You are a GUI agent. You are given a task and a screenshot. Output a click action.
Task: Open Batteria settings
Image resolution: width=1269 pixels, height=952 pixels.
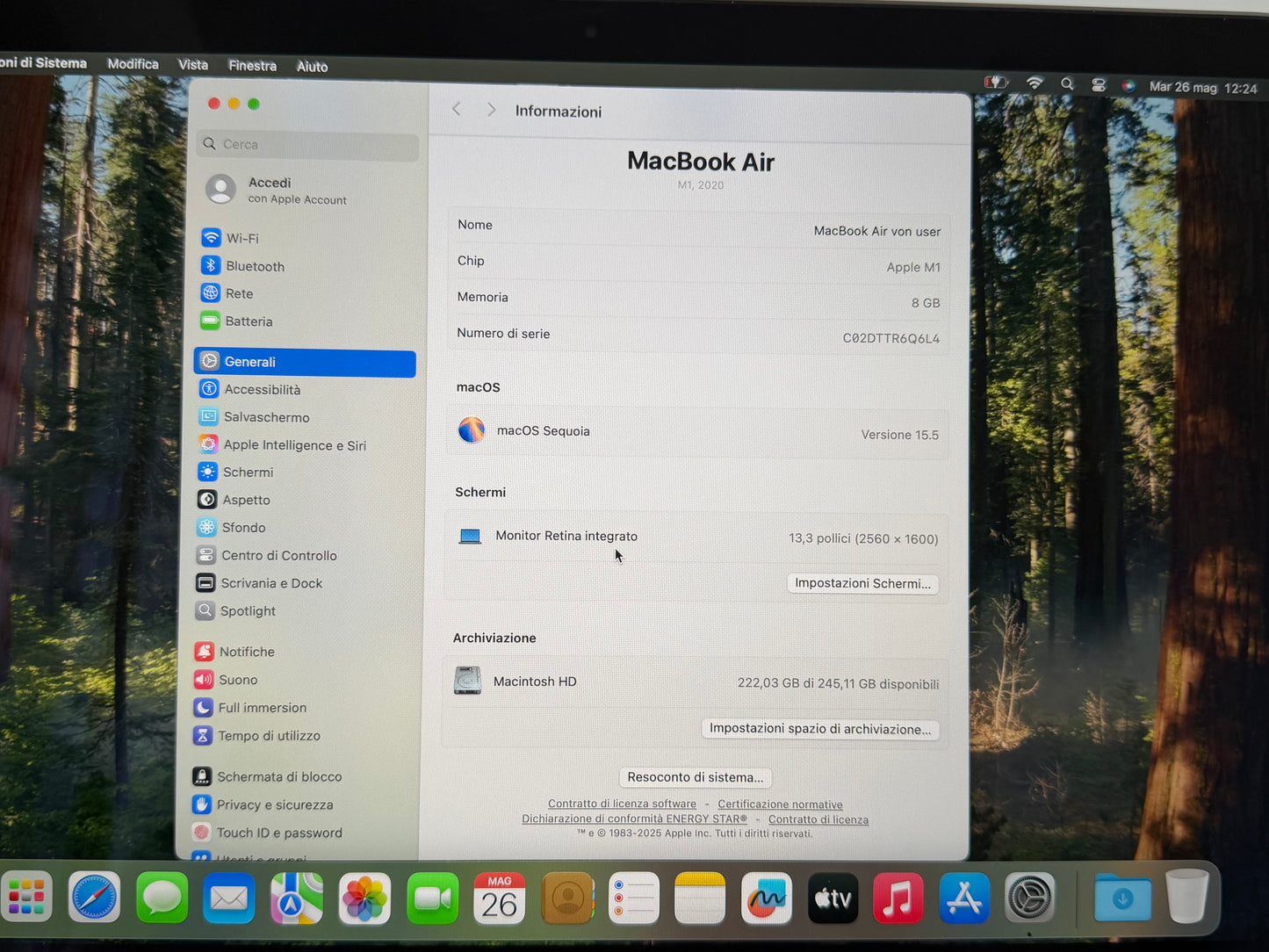pos(236,321)
